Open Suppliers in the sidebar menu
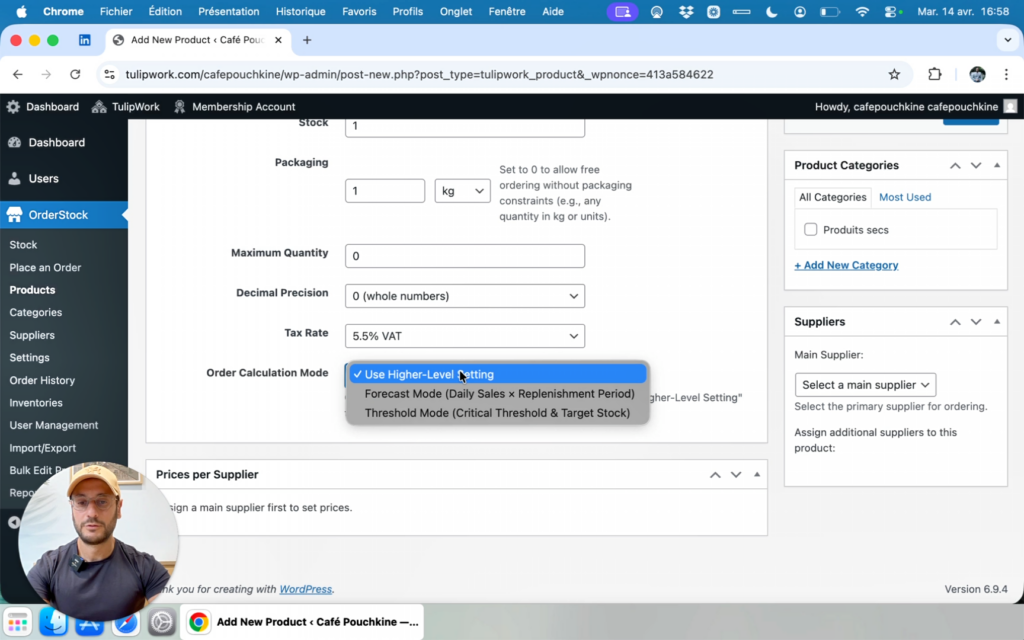Screen dimensions: 1024x640 (32, 335)
